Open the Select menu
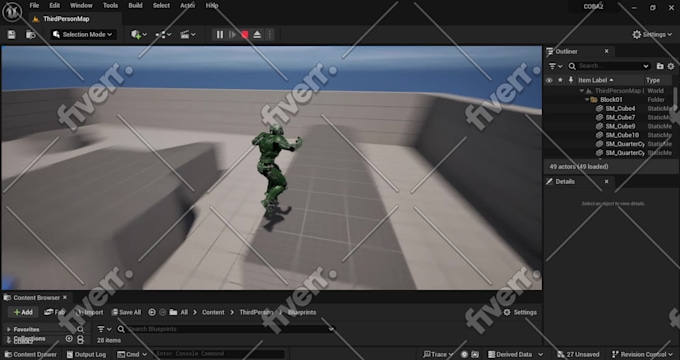Image resolution: width=680 pixels, height=360 pixels. [x=161, y=6]
